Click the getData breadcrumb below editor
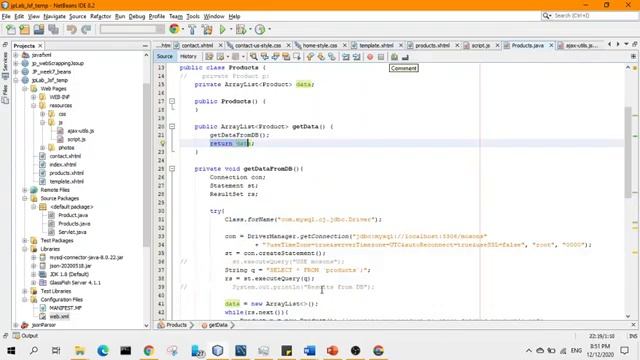Screen dimensions: 640x360 218,325
